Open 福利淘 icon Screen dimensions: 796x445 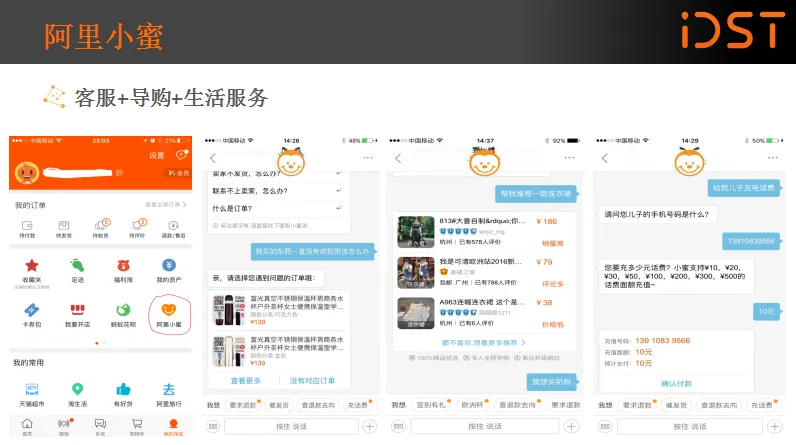[123, 265]
